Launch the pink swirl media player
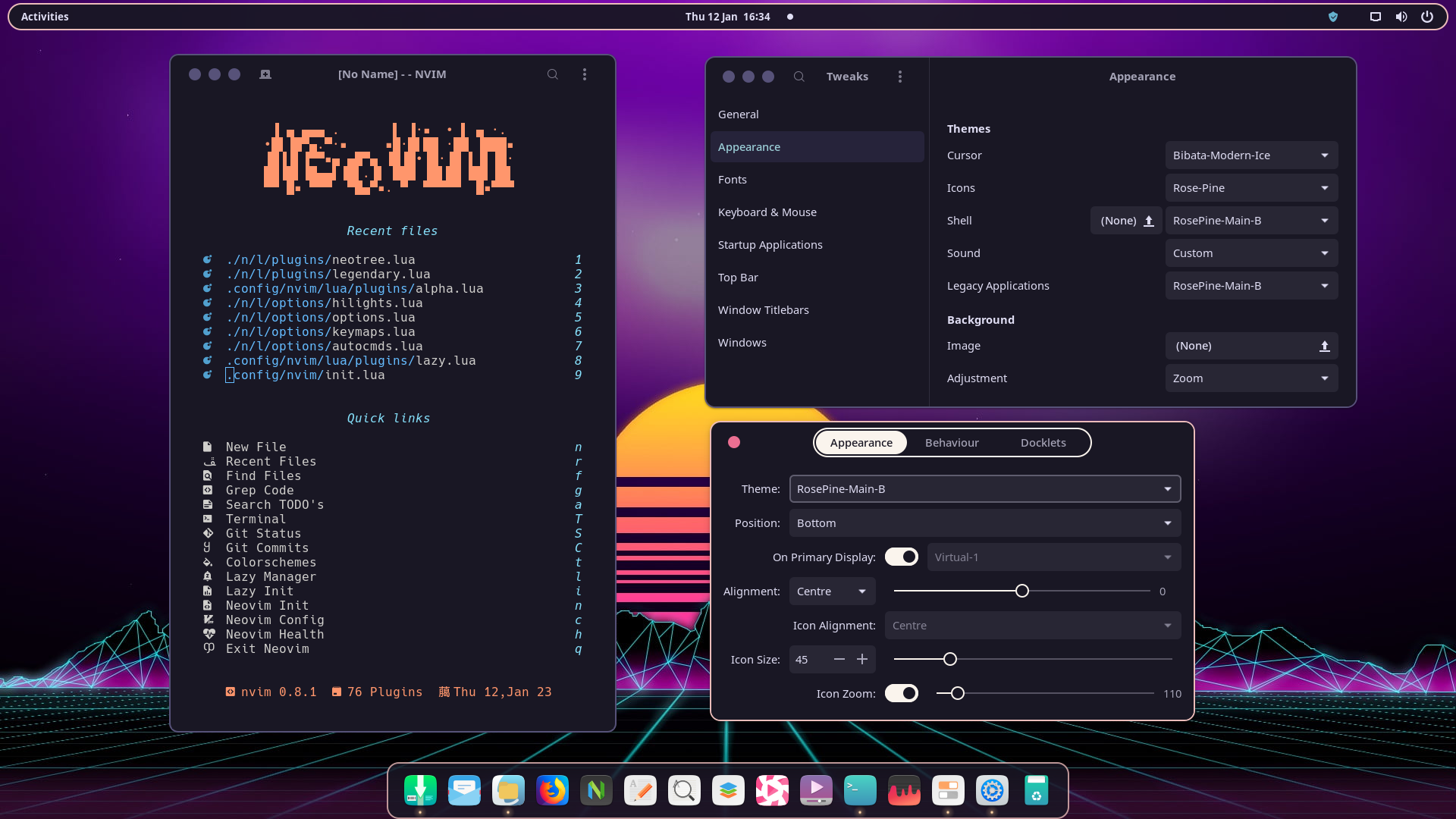 click(x=772, y=790)
